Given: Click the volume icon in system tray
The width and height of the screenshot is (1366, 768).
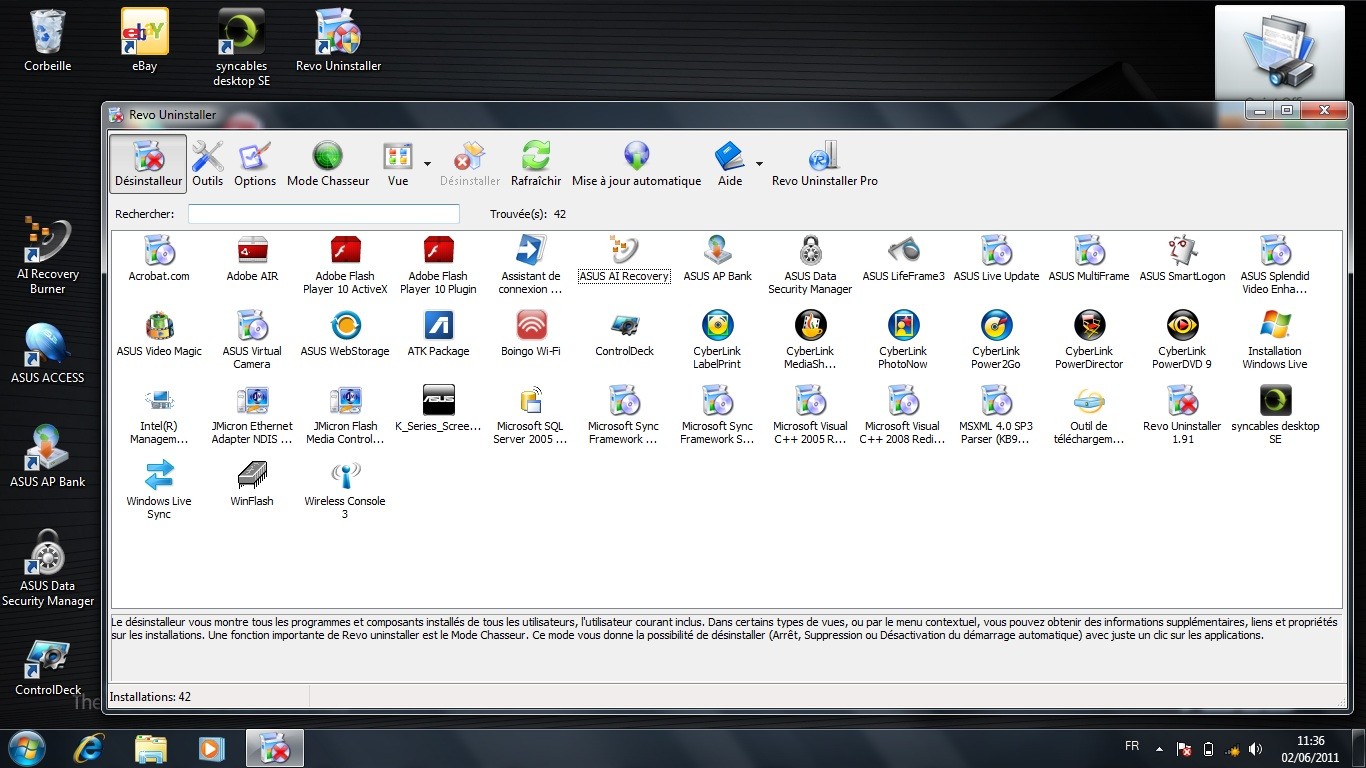Looking at the screenshot, I should pos(1255,748).
